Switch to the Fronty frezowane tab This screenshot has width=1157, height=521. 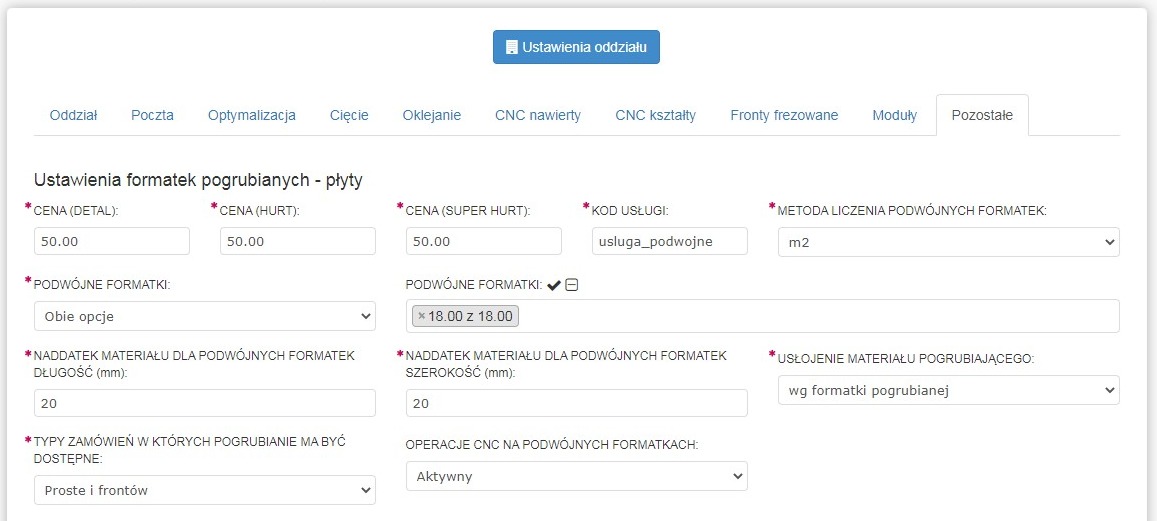tap(784, 115)
